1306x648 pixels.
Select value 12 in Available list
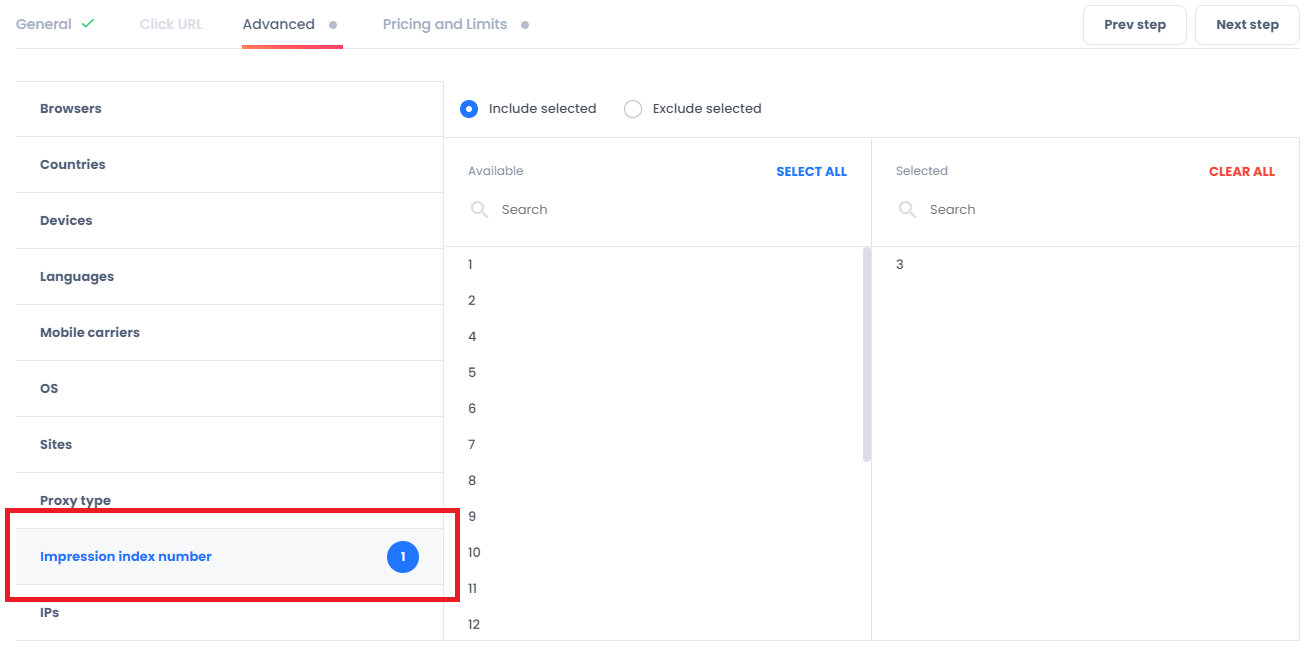(x=657, y=625)
